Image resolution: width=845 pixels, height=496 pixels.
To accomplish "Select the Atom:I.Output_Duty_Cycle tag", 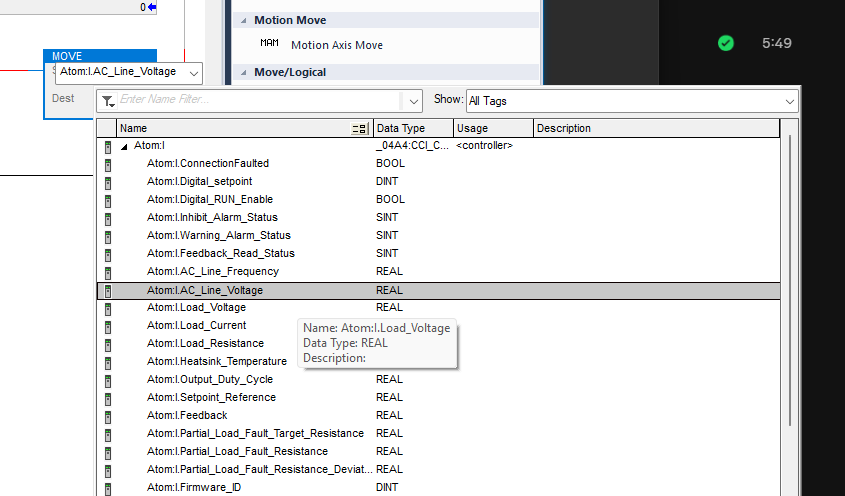I will [210, 380].
